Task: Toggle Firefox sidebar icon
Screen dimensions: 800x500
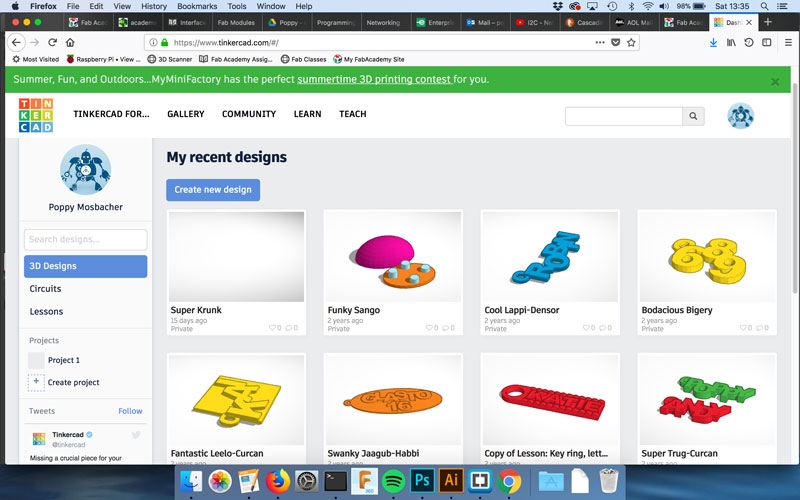Action: point(766,42)
